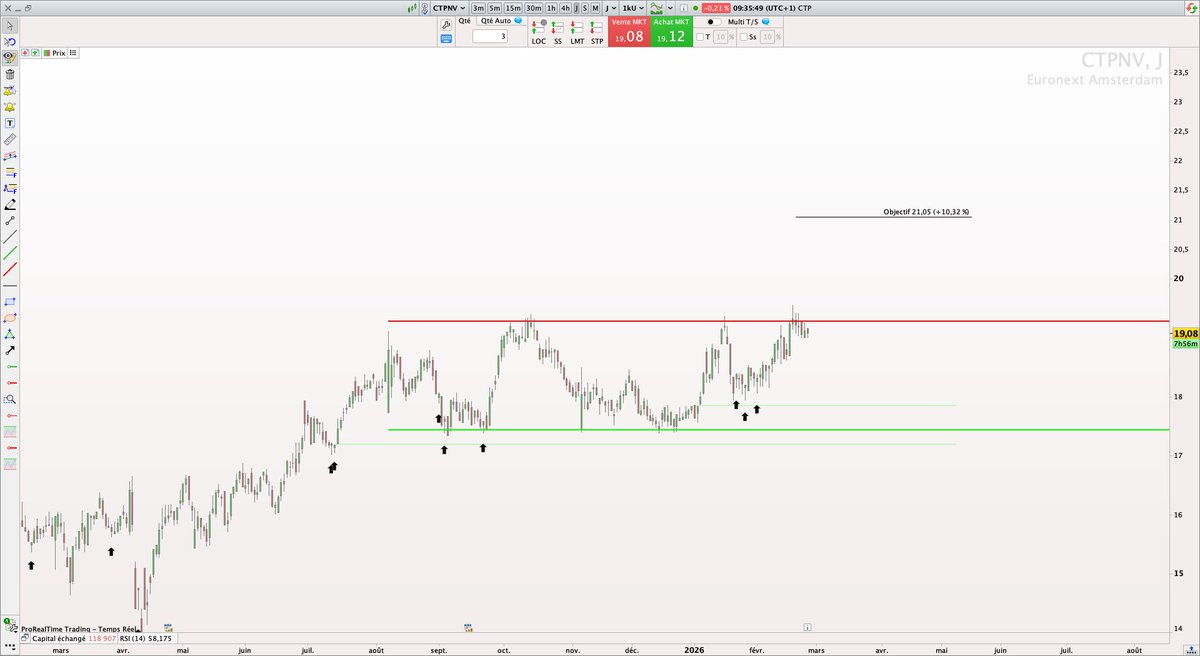Select the 4h timeframe
The height and width of the screenshot is (656, 1200).
point(564,8)
